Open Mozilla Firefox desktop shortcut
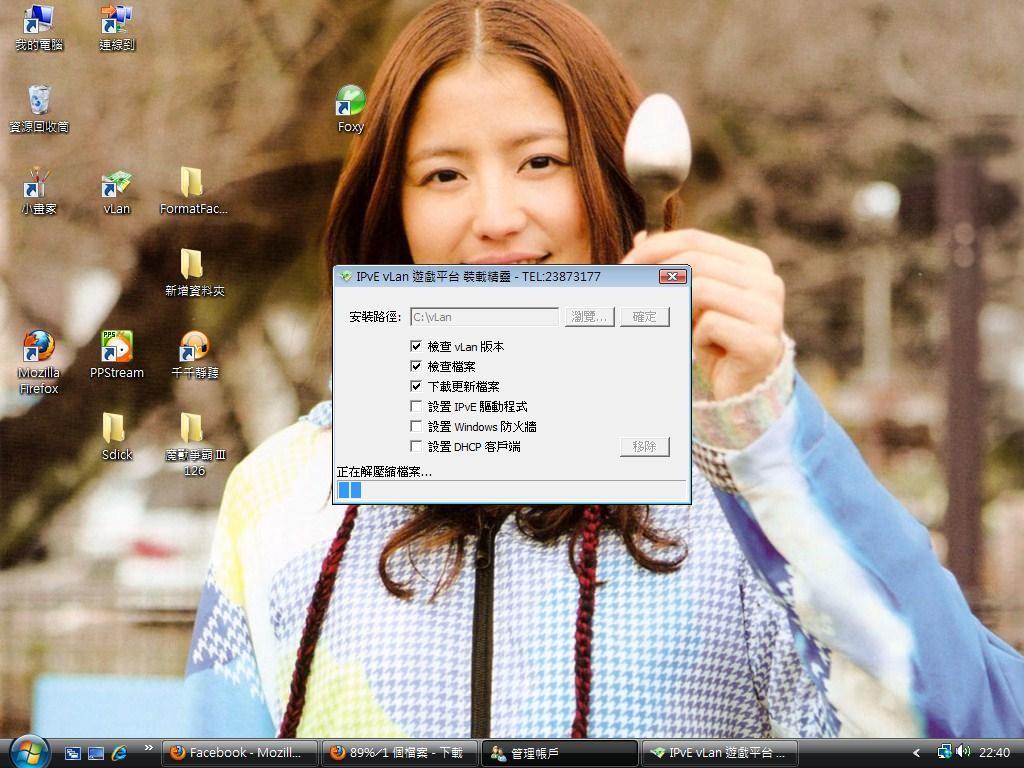The height and width of the screenshot is (768, 1024). [x=38, y=349]
